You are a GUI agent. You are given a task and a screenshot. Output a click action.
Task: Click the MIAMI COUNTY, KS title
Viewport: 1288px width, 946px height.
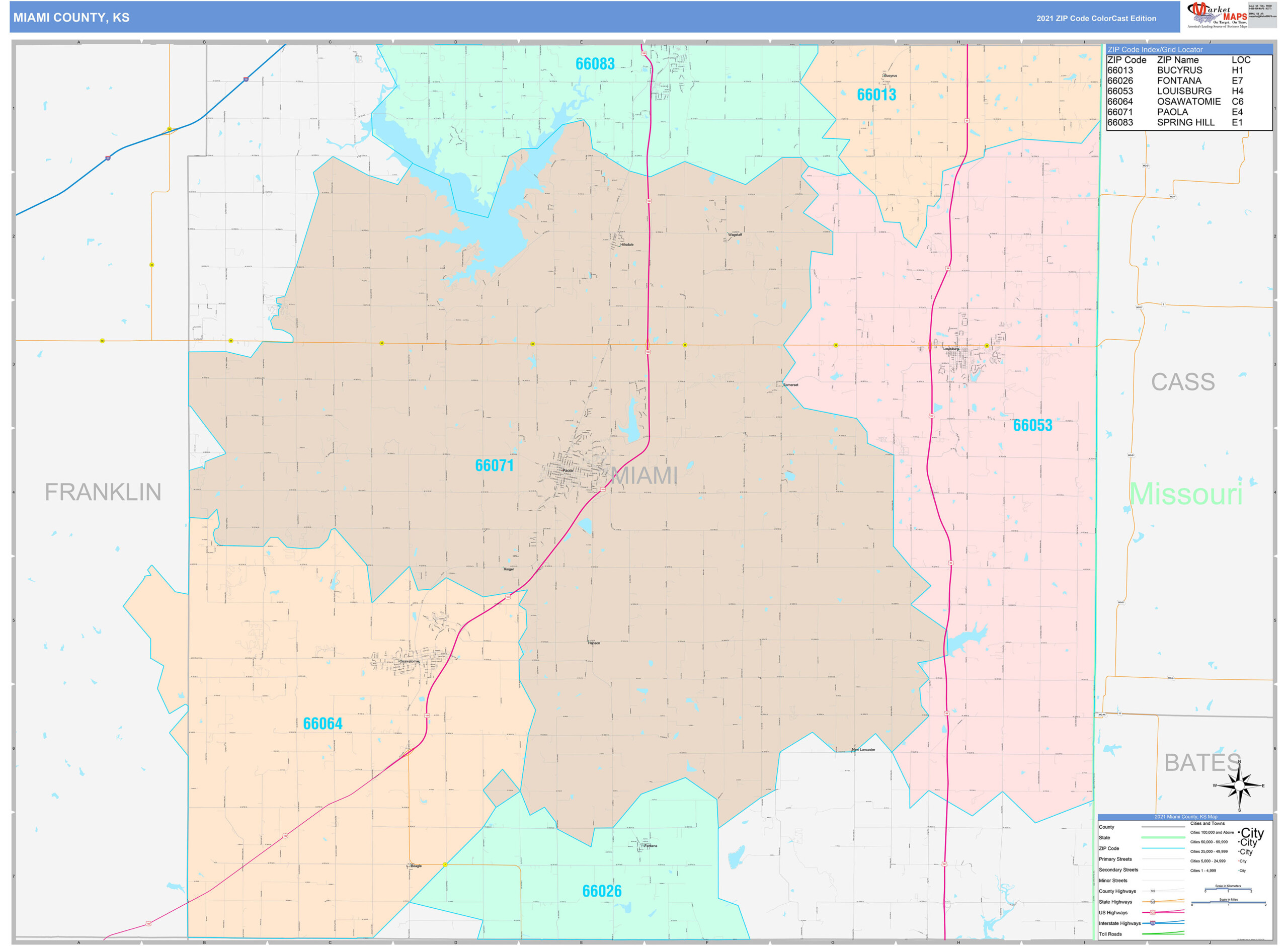(x=71, y=18)
